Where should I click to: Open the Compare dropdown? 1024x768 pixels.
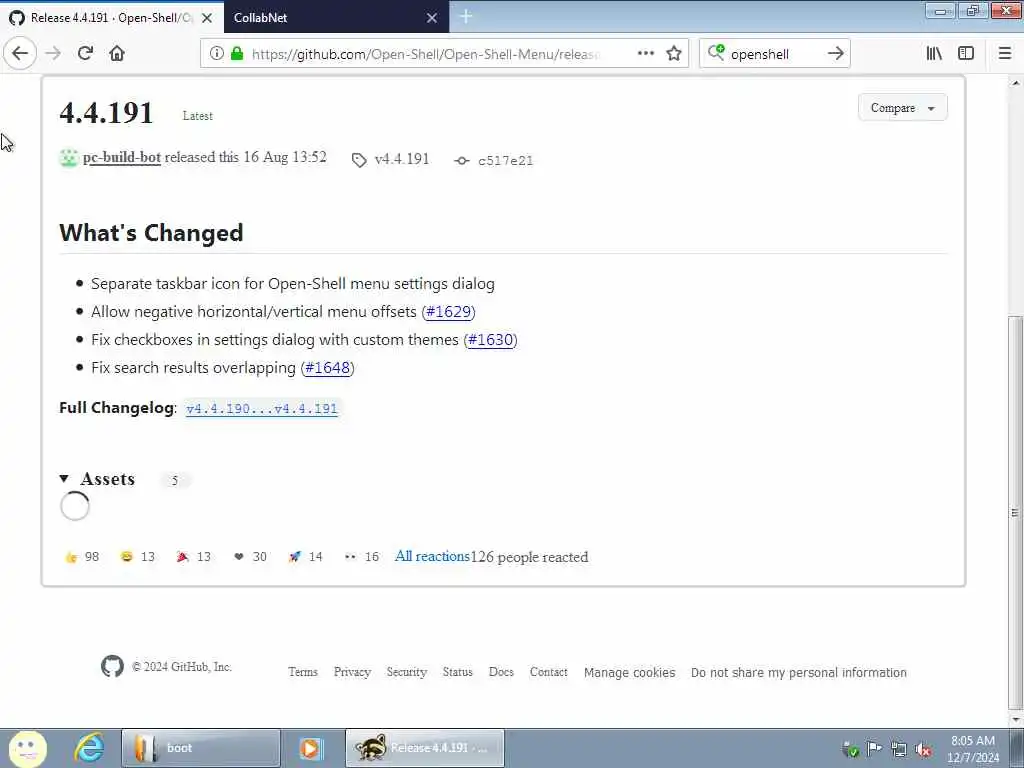click(903, 108)
